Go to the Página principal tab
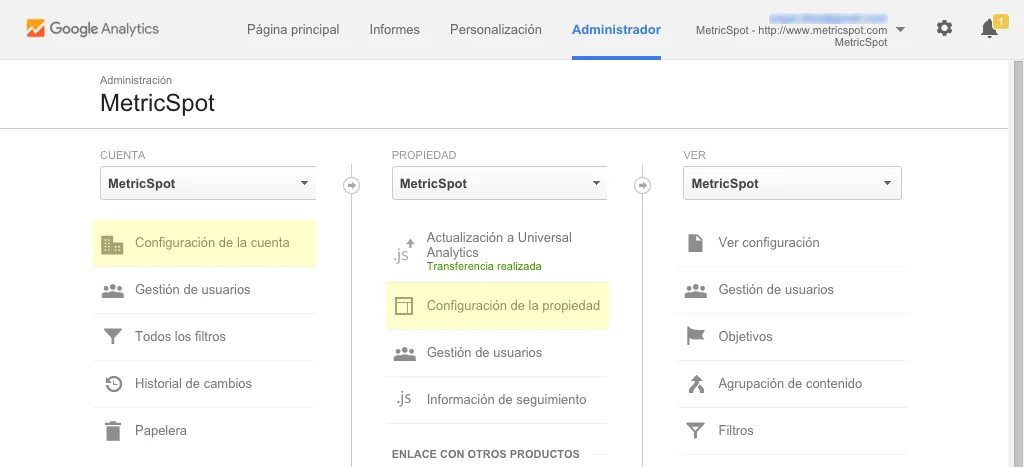The height and width of the screenshot is (467, 1024). pos(293,29)
